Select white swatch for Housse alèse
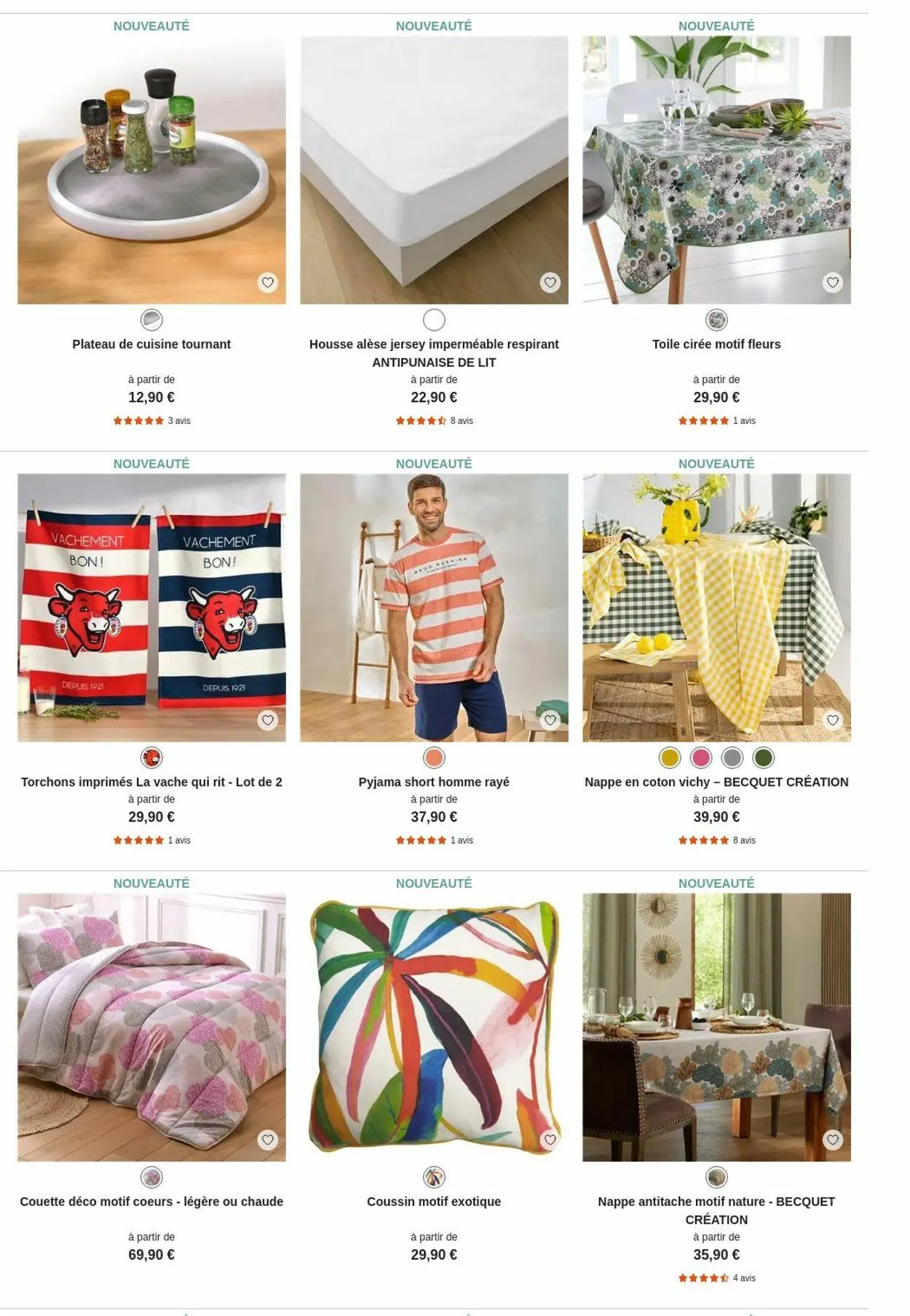 (x=434, y=320)
